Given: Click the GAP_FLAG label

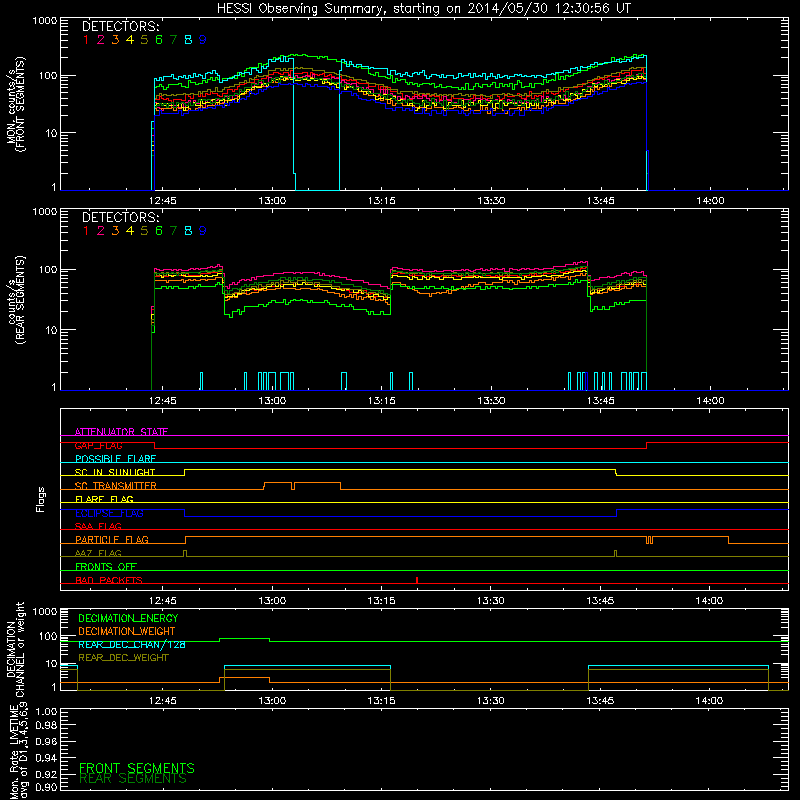Looking at the screenshot, I should click(98, 445).
